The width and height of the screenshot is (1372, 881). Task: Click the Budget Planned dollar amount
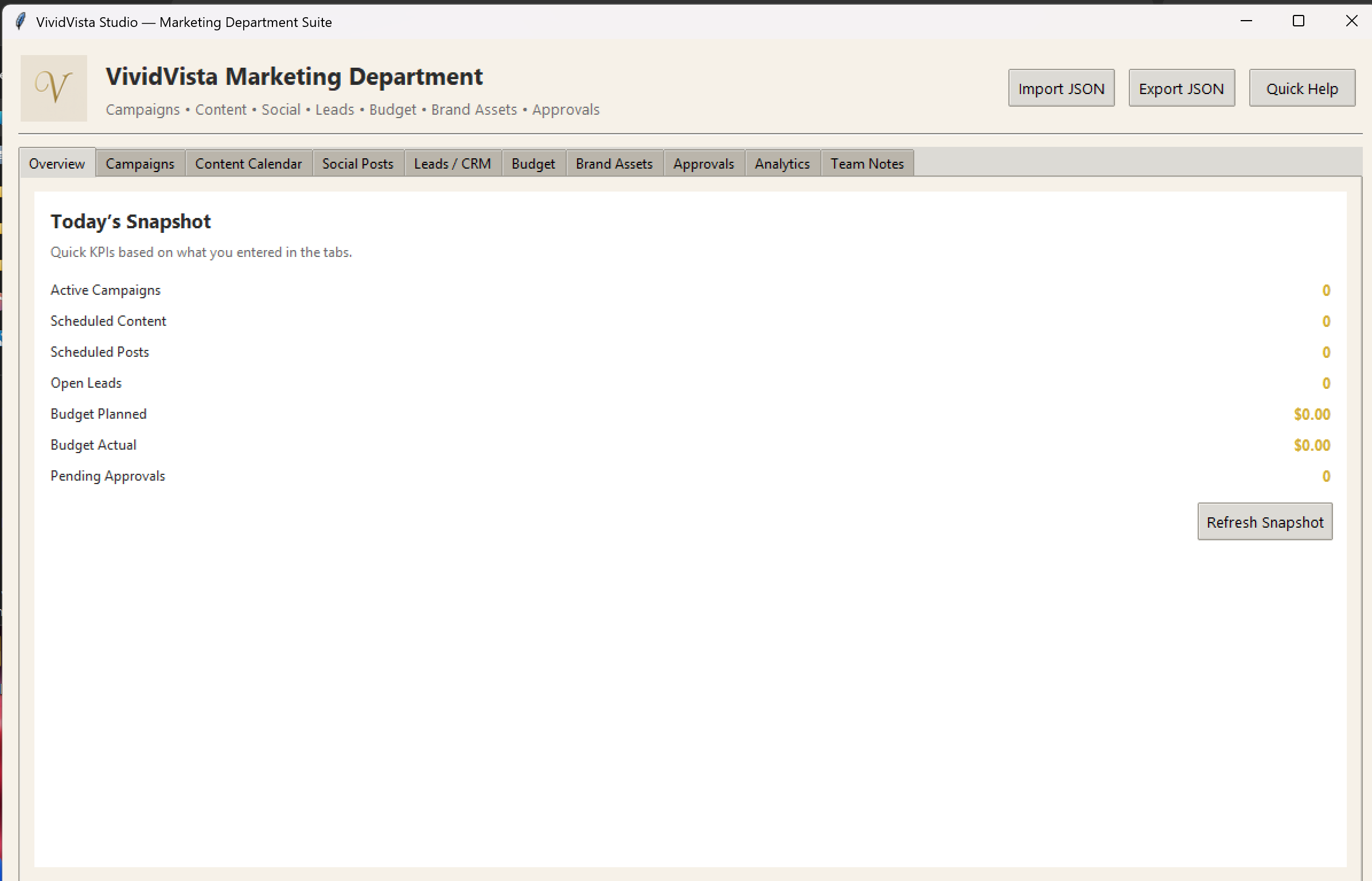1311,414
